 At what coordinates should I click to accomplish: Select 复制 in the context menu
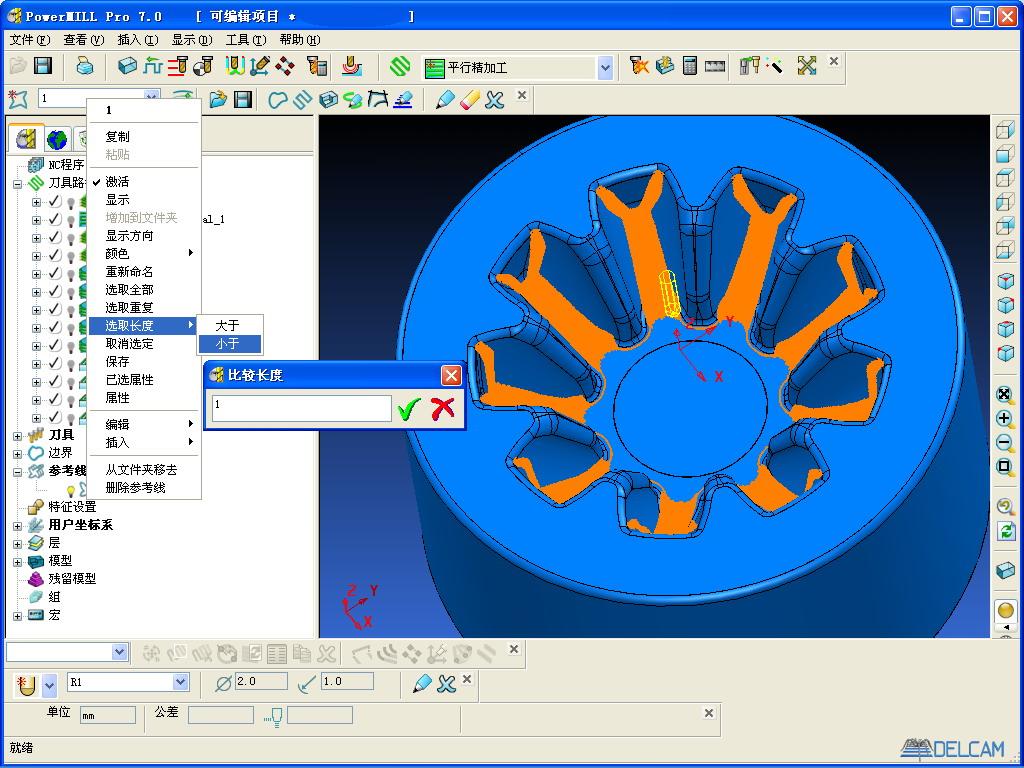pyautogui.click(x=144, y=136)
